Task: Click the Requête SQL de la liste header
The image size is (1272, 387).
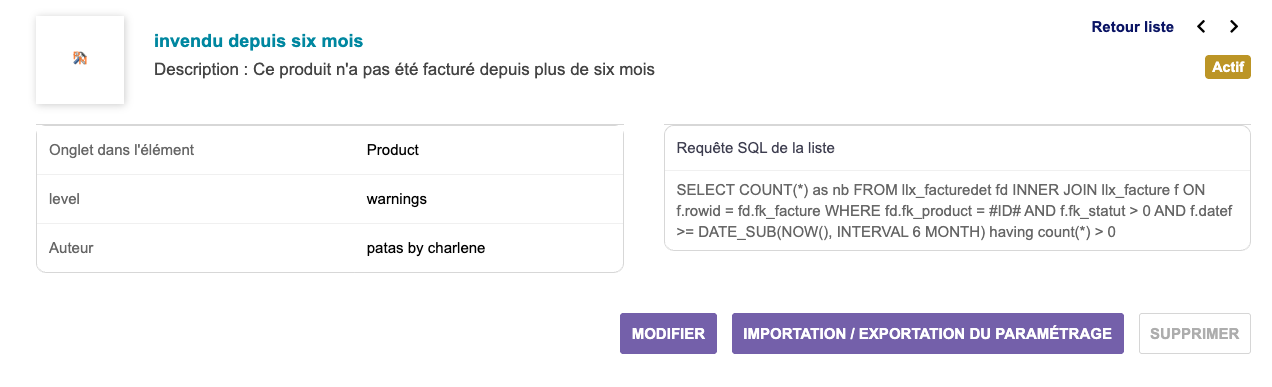Action: (x=756, y=148)
